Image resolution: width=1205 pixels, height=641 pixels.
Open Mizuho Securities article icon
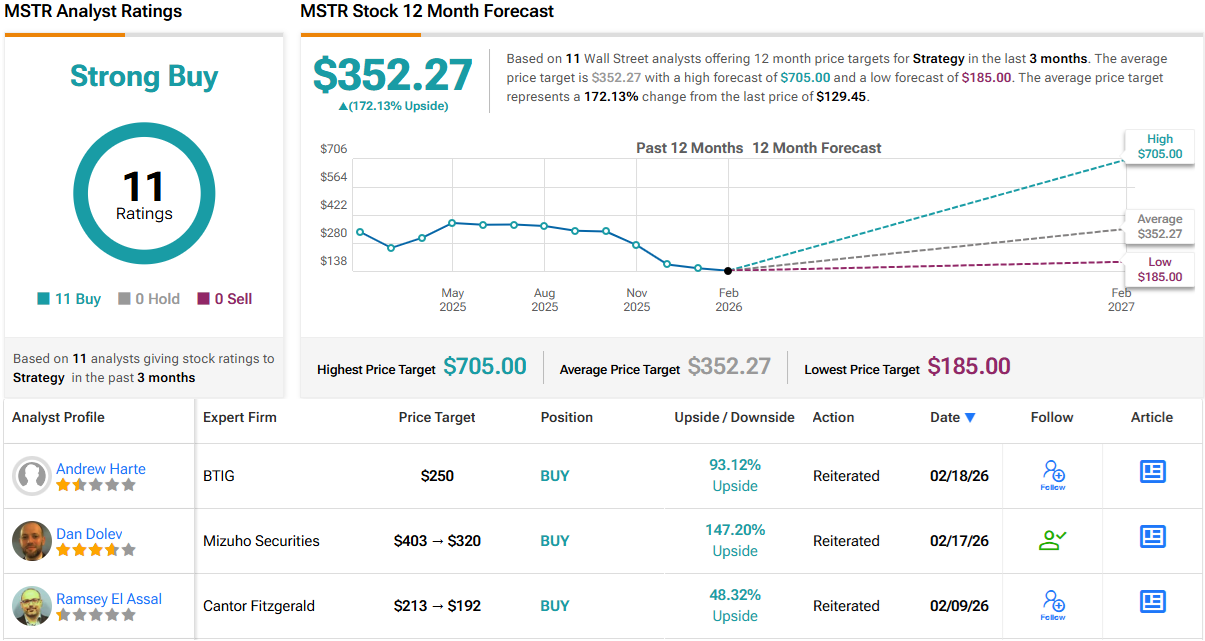tap(1152, 537)
